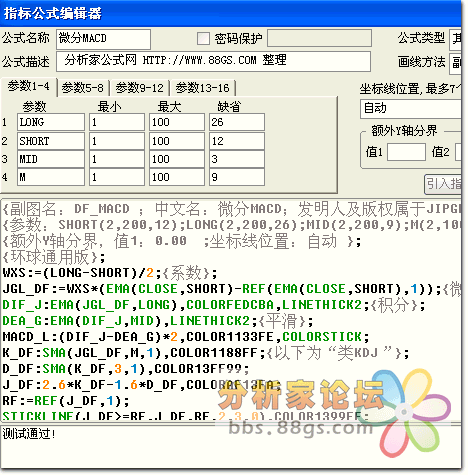Click the MID parameter default value 3
This screenshot has width=468, height=475.
(x=237, y=159)
